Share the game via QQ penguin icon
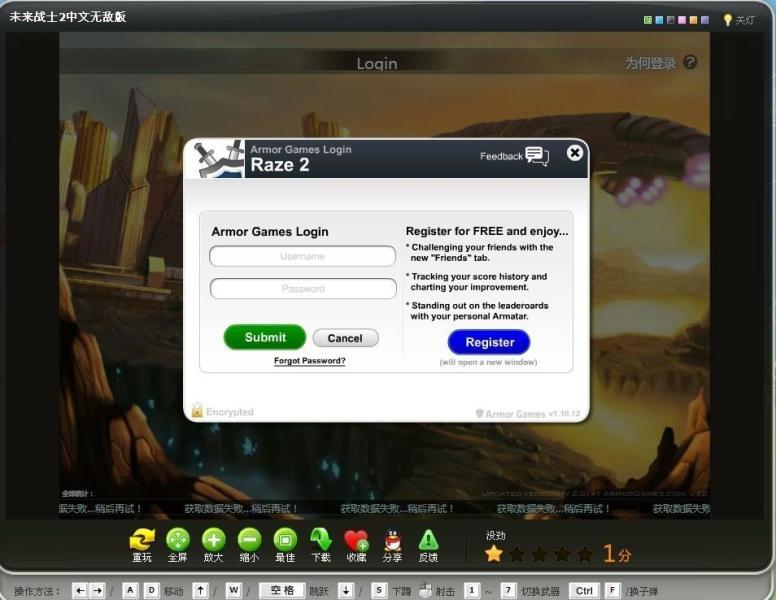Viewport: 776px width, 600px height. 392,540
